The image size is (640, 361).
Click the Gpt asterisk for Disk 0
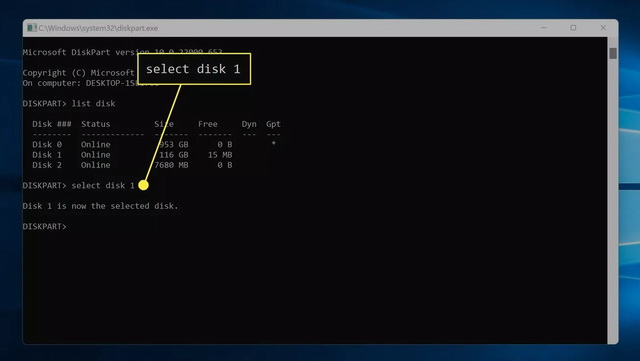(x=273, y=144)
